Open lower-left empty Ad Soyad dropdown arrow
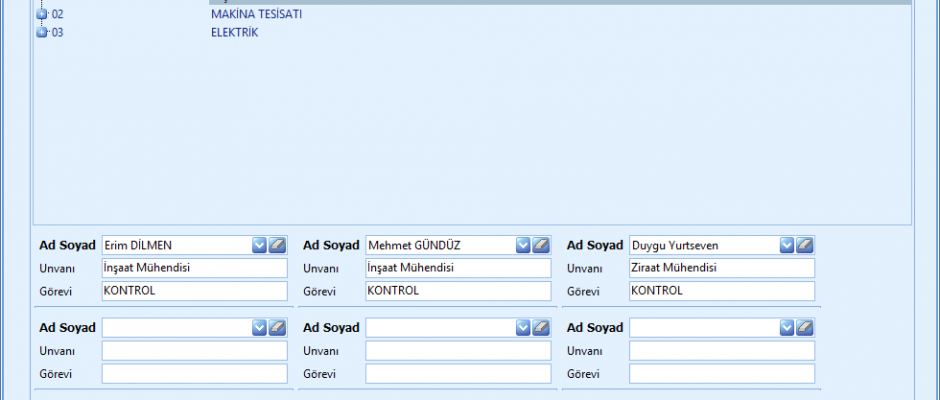Viewport: 940px width, 400px height. tap(259, 328)
